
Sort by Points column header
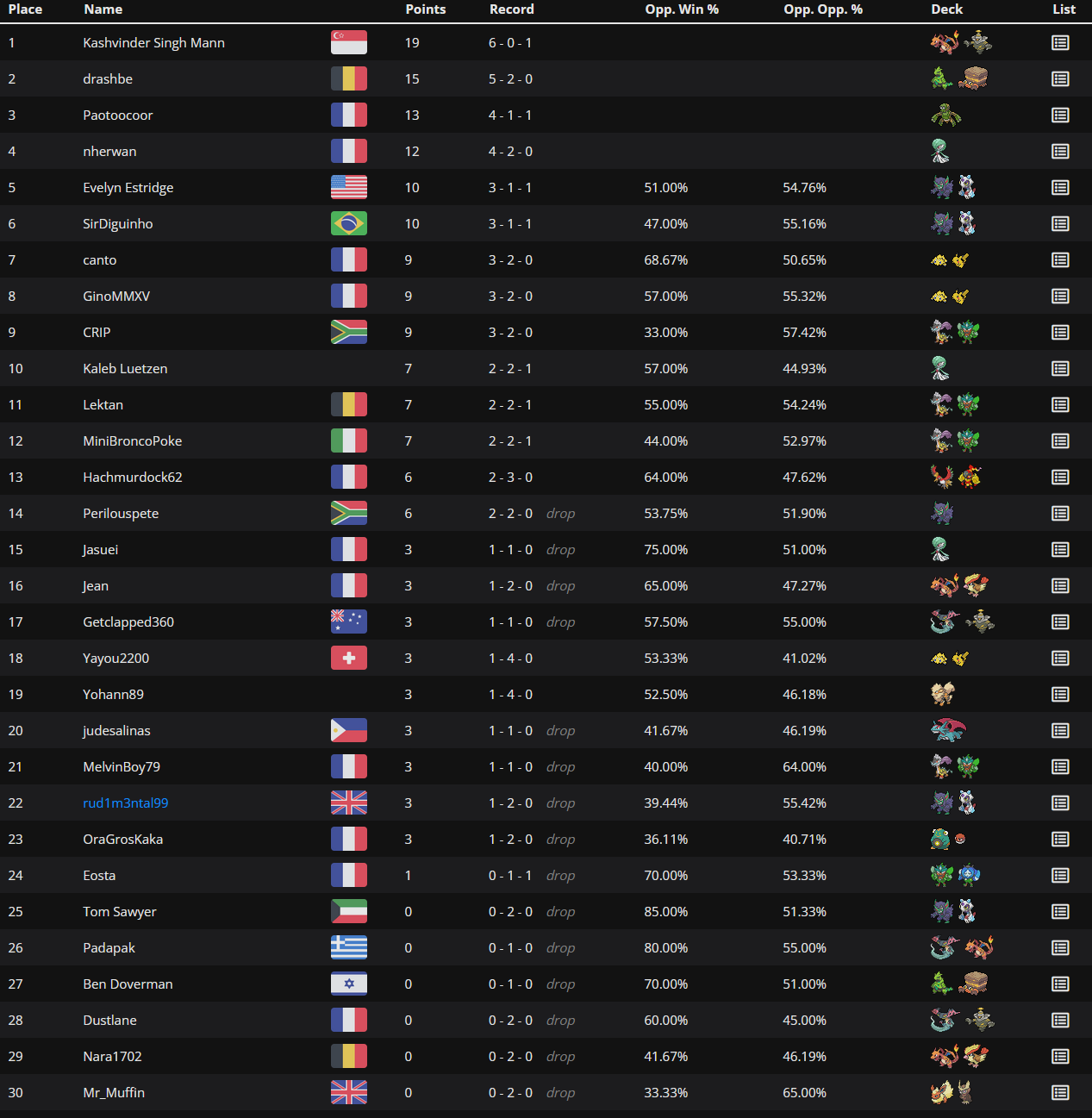426,9
